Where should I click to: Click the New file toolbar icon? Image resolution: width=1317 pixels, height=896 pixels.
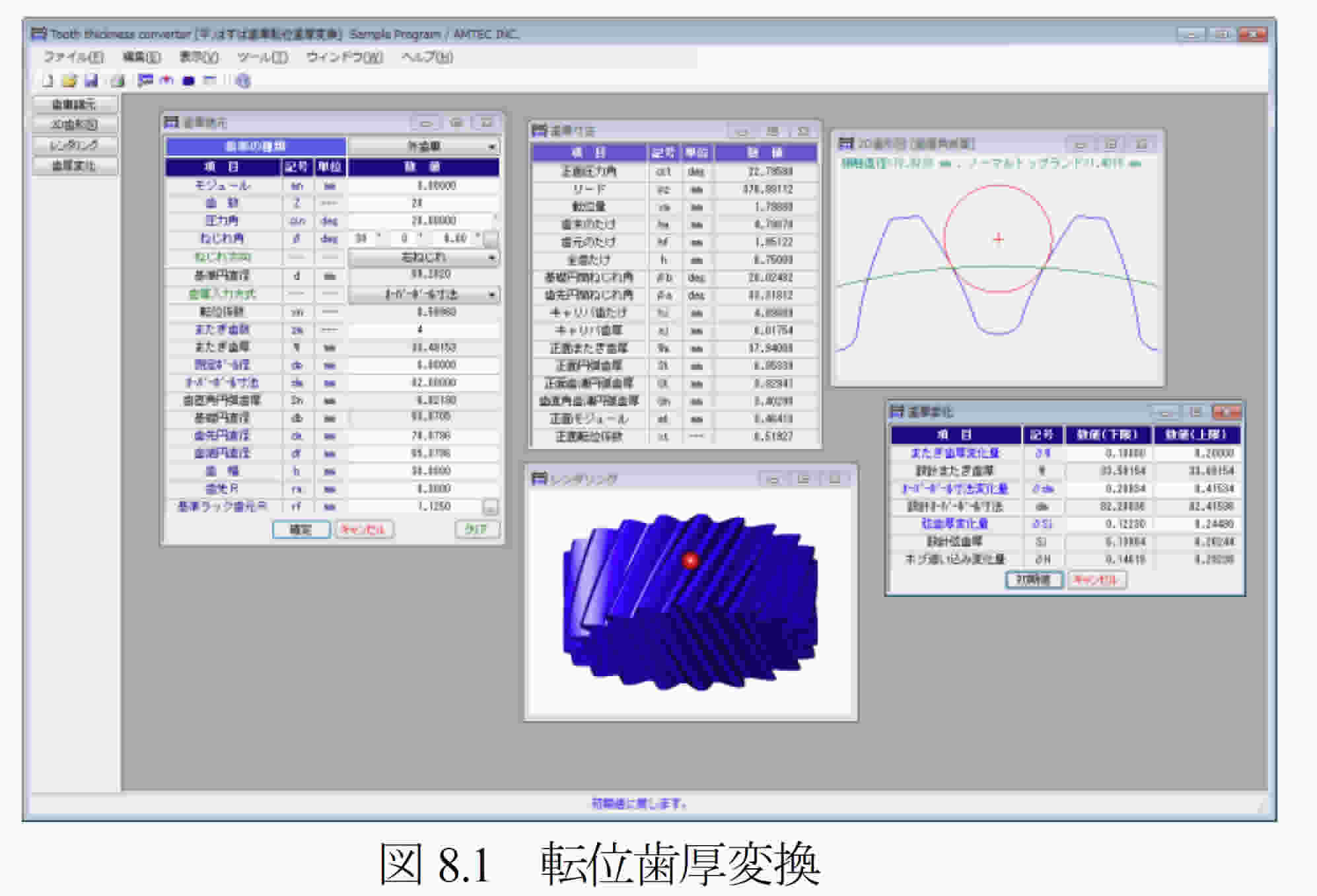[x=48, y=81]
